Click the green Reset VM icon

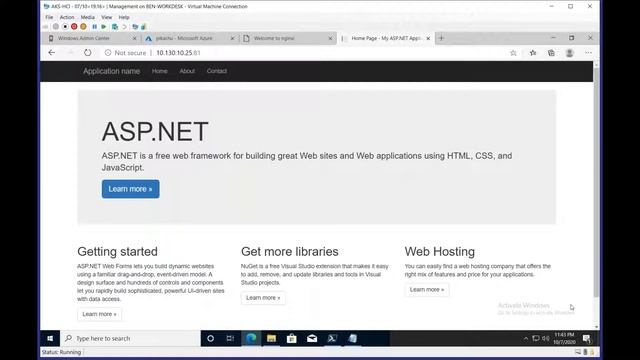pos(104,27)
